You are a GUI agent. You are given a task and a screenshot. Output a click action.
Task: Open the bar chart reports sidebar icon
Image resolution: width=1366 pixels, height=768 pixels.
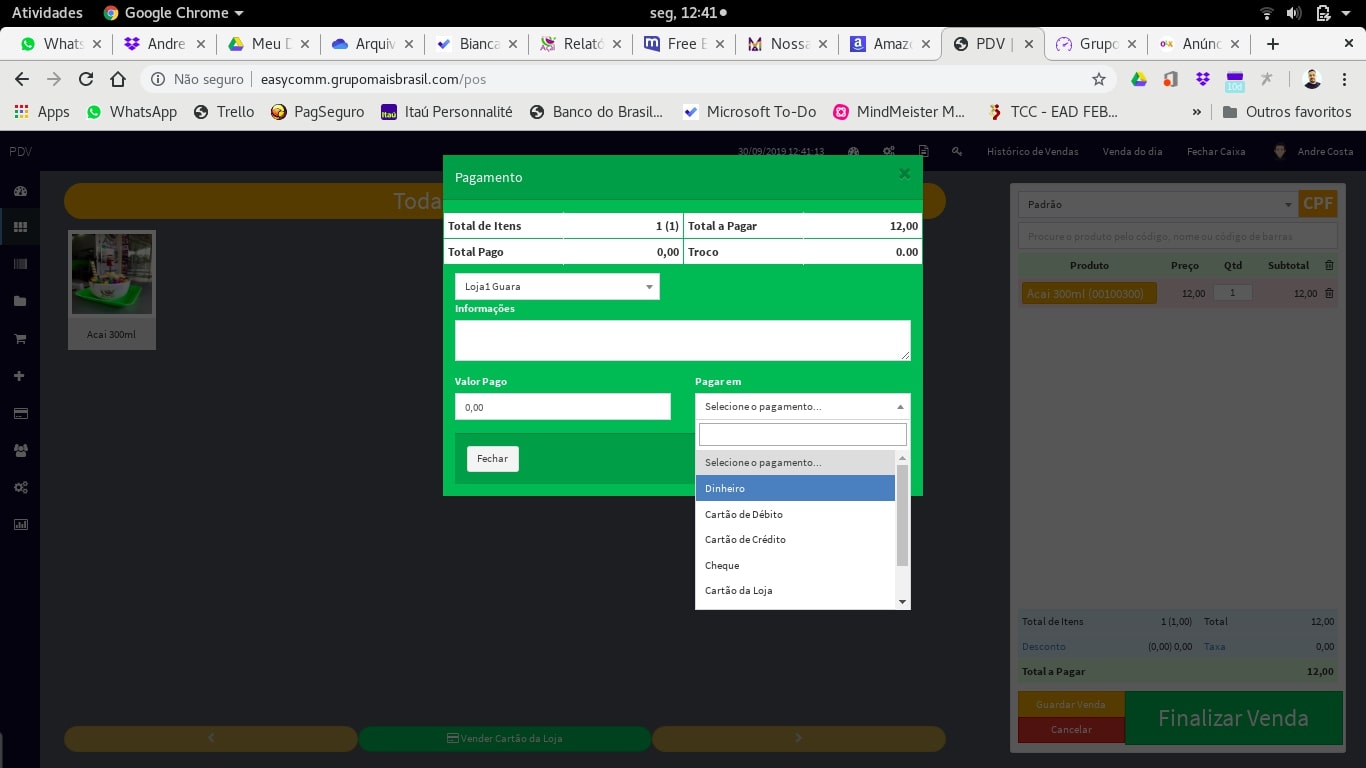pyautogui.click(x=20, y=524)
